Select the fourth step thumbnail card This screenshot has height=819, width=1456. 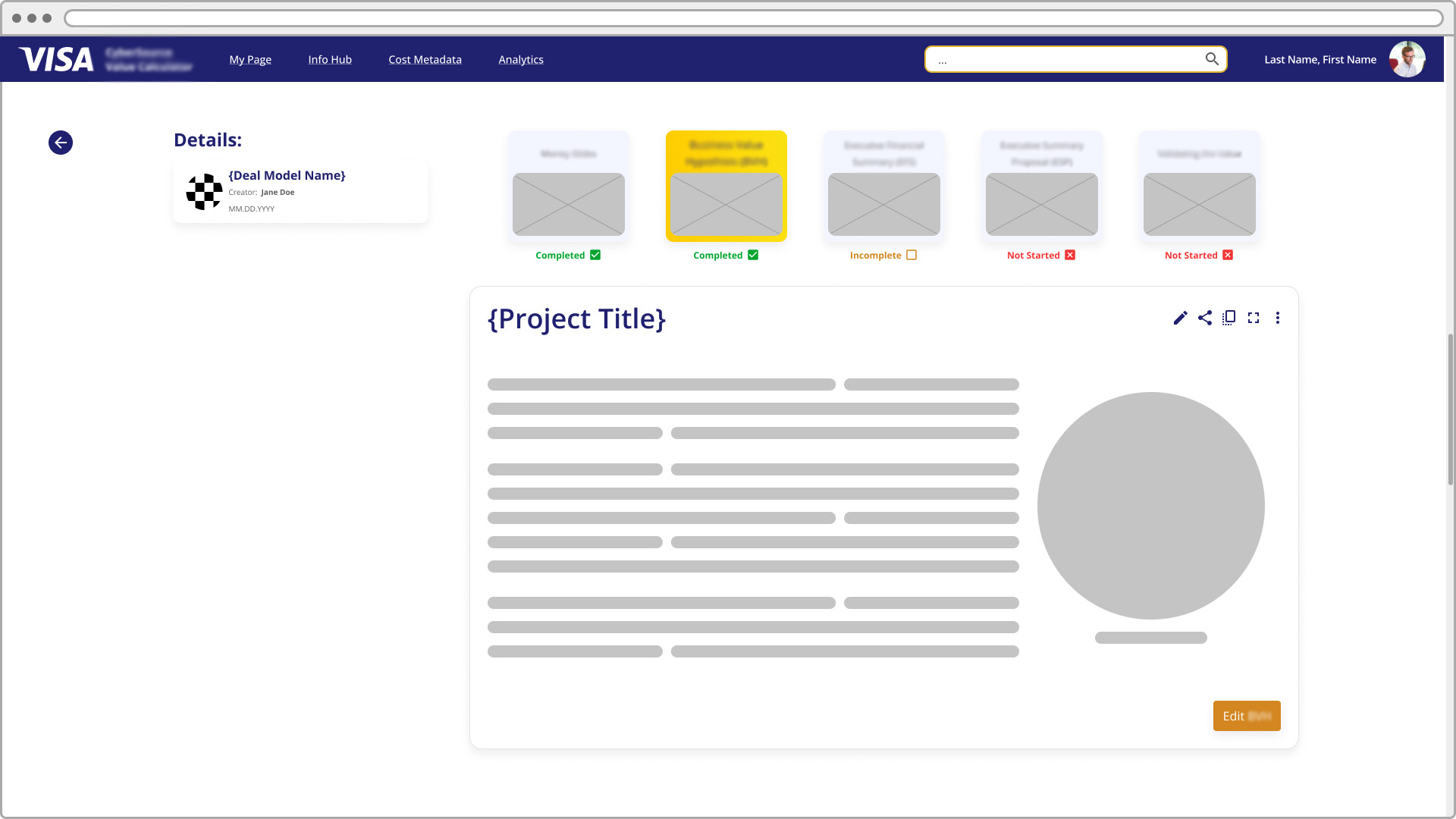click(x=1042, y=187)
